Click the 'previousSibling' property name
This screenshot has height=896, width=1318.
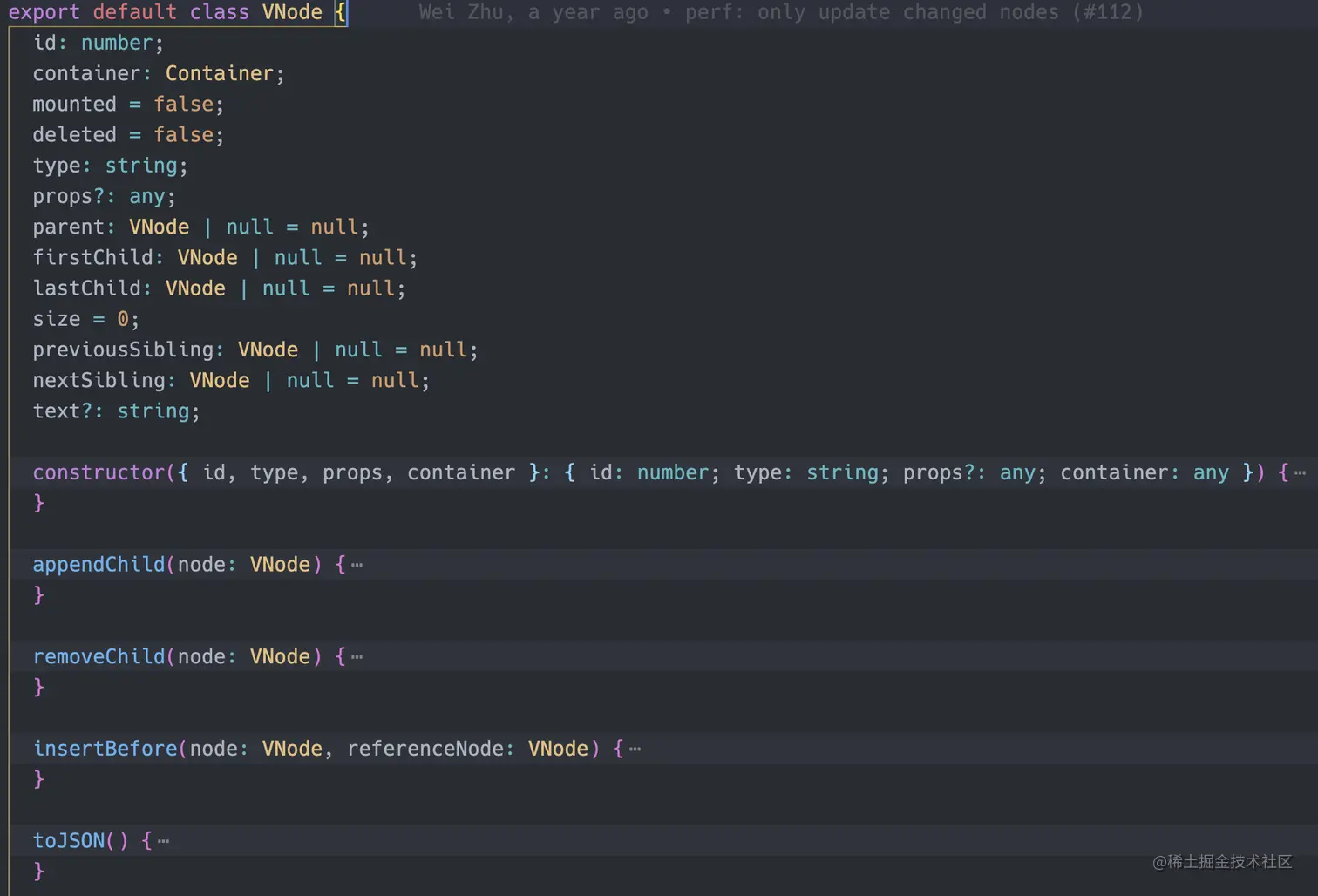[x=123, y=350]
